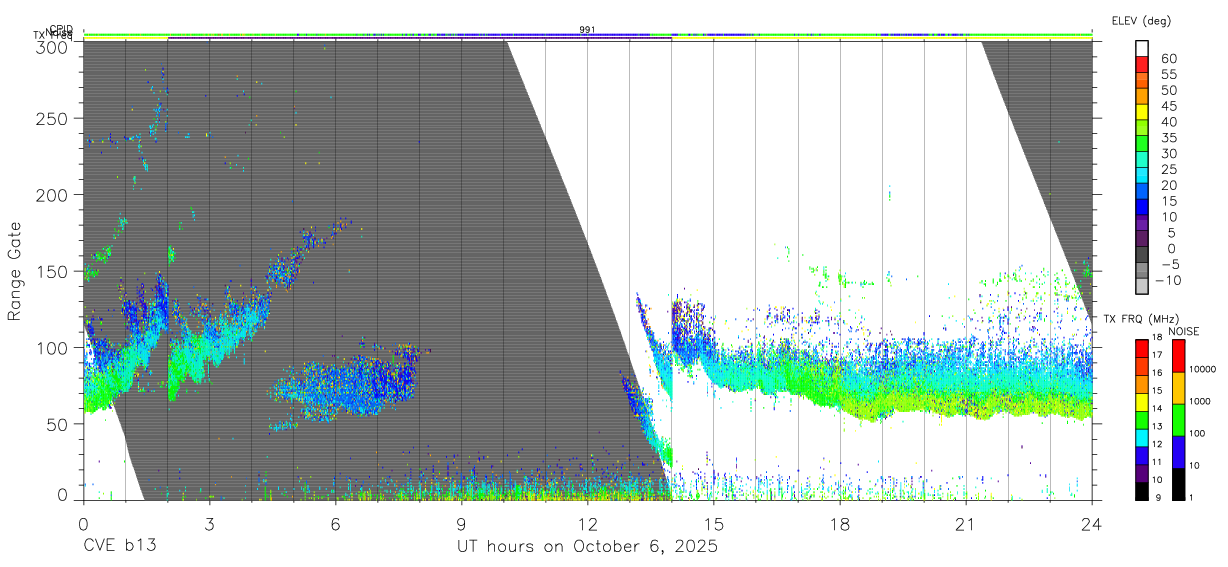Select the green ELEV swatch between 35 and 30

(x=1143, y=144)
